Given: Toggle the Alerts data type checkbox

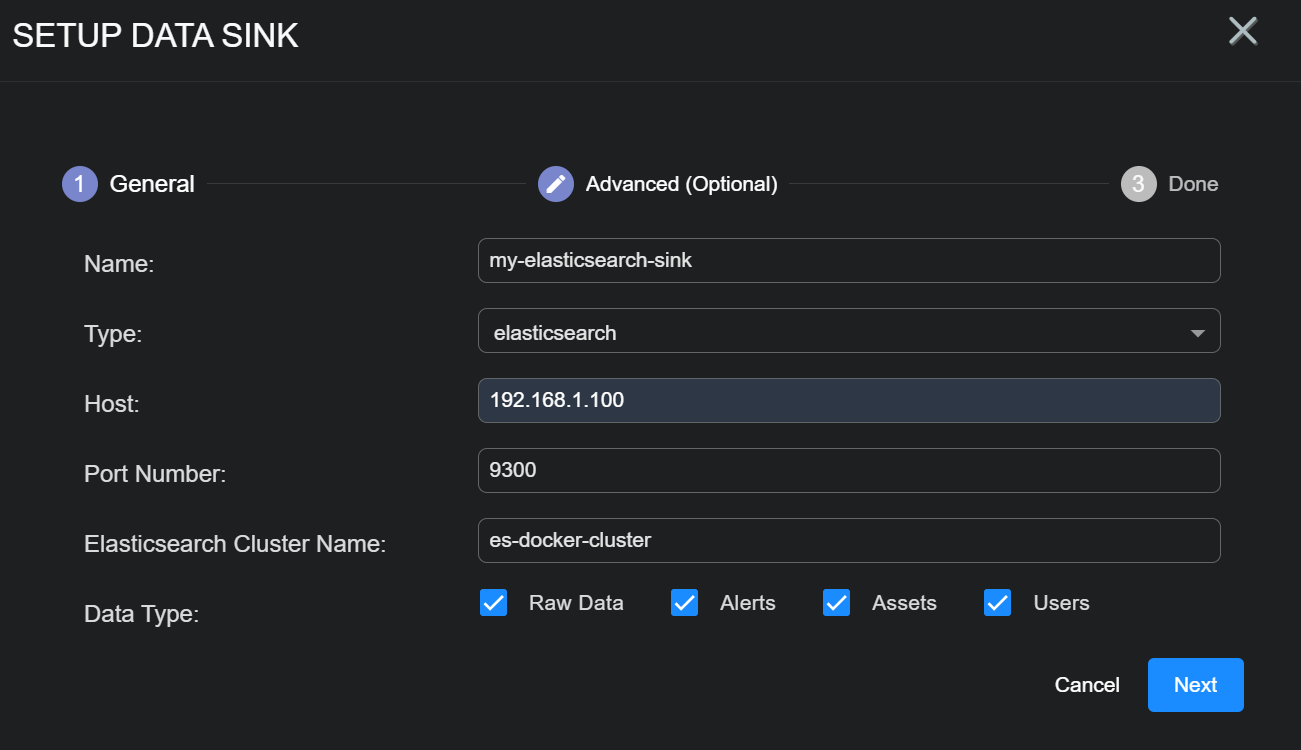Looking at the screenshot, I should [684, 603].
